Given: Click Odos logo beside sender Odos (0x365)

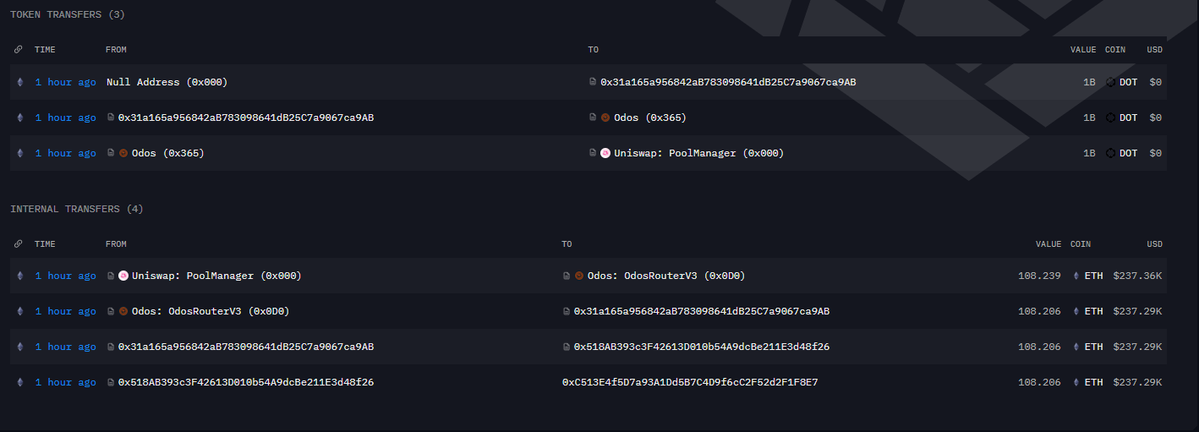Looking at the screenshot, I should (x=123, y=153).
